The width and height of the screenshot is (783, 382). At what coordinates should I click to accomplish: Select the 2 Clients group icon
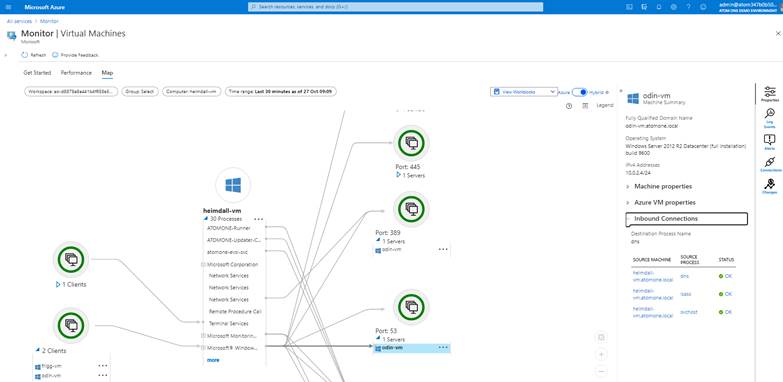[x=71, y=326]
